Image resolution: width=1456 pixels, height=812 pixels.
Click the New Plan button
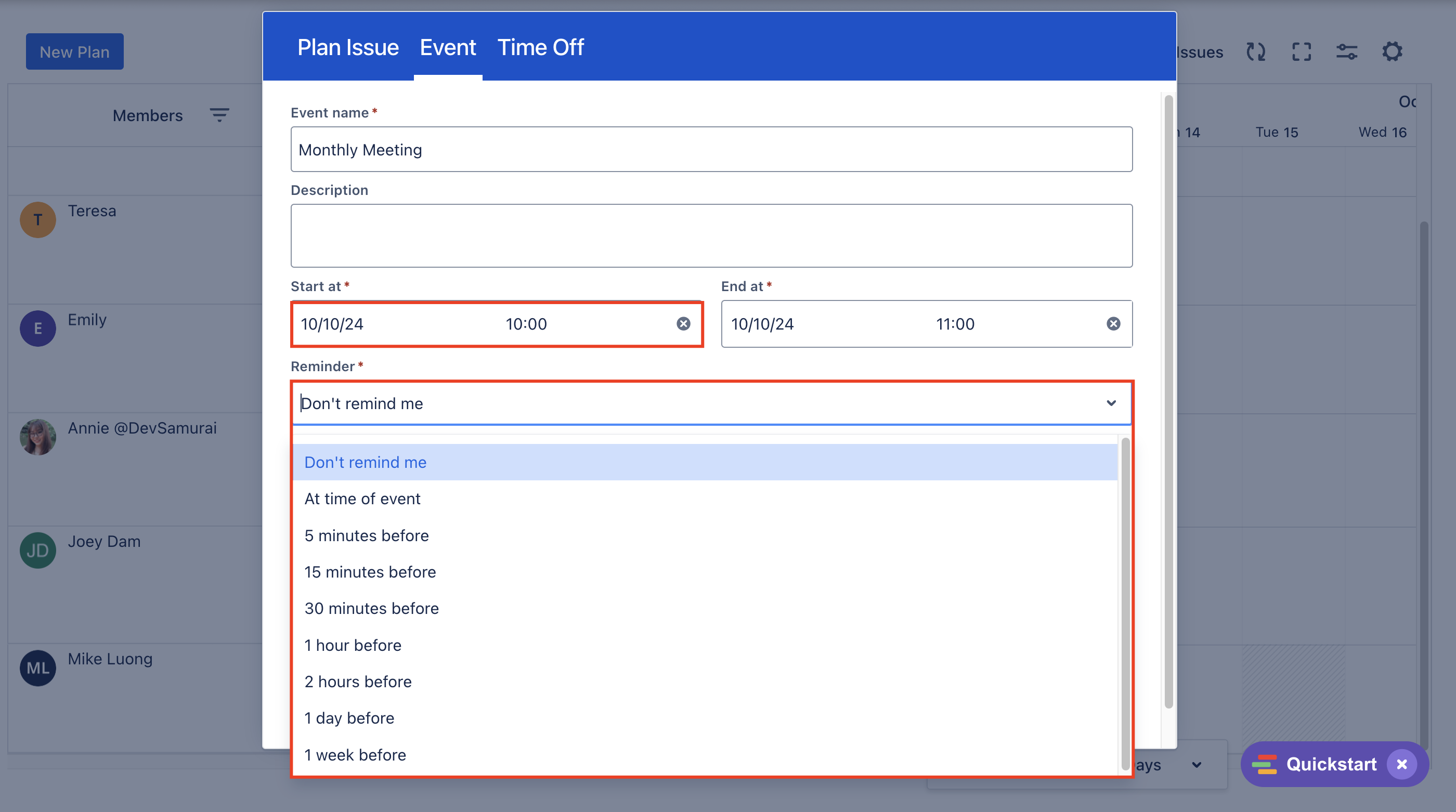(74, 52)
